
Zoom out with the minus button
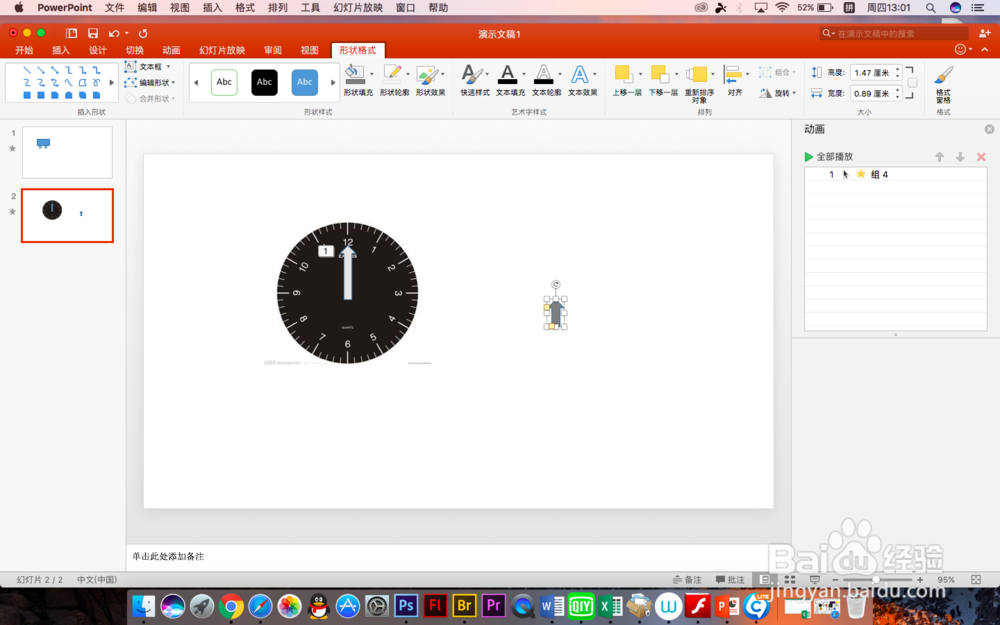[835, 580]
